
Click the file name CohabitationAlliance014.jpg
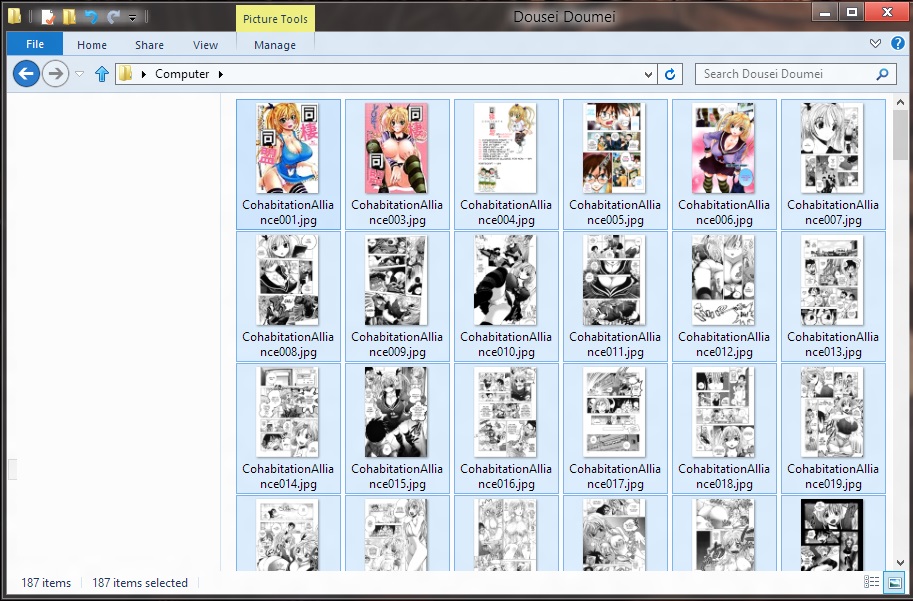[x=288, y=476]
